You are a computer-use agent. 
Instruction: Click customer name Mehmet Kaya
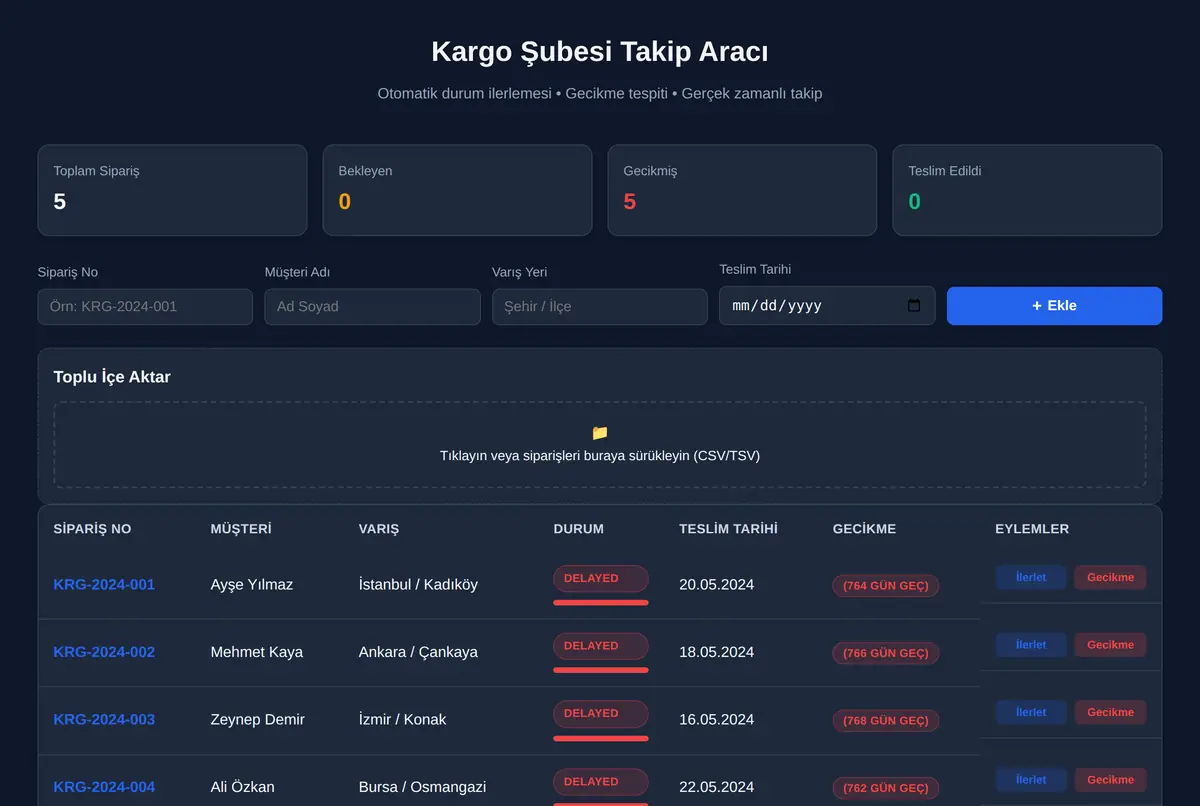[257, 652]
